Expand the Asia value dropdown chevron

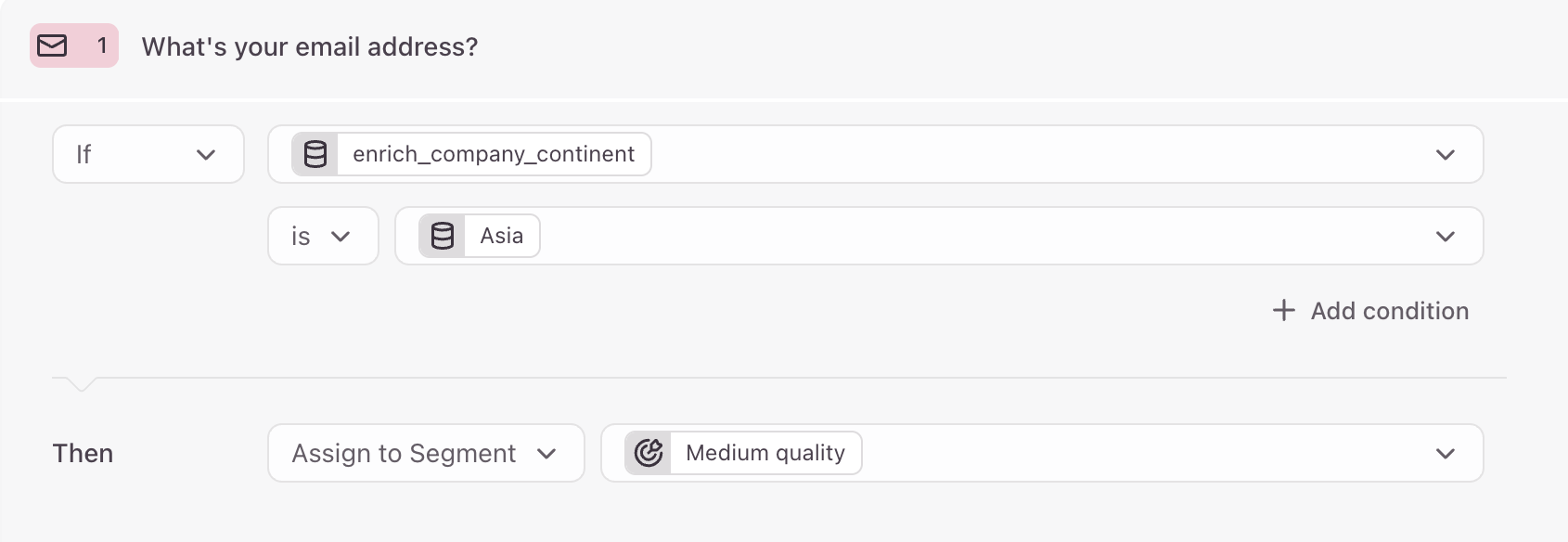[1445, 236]
